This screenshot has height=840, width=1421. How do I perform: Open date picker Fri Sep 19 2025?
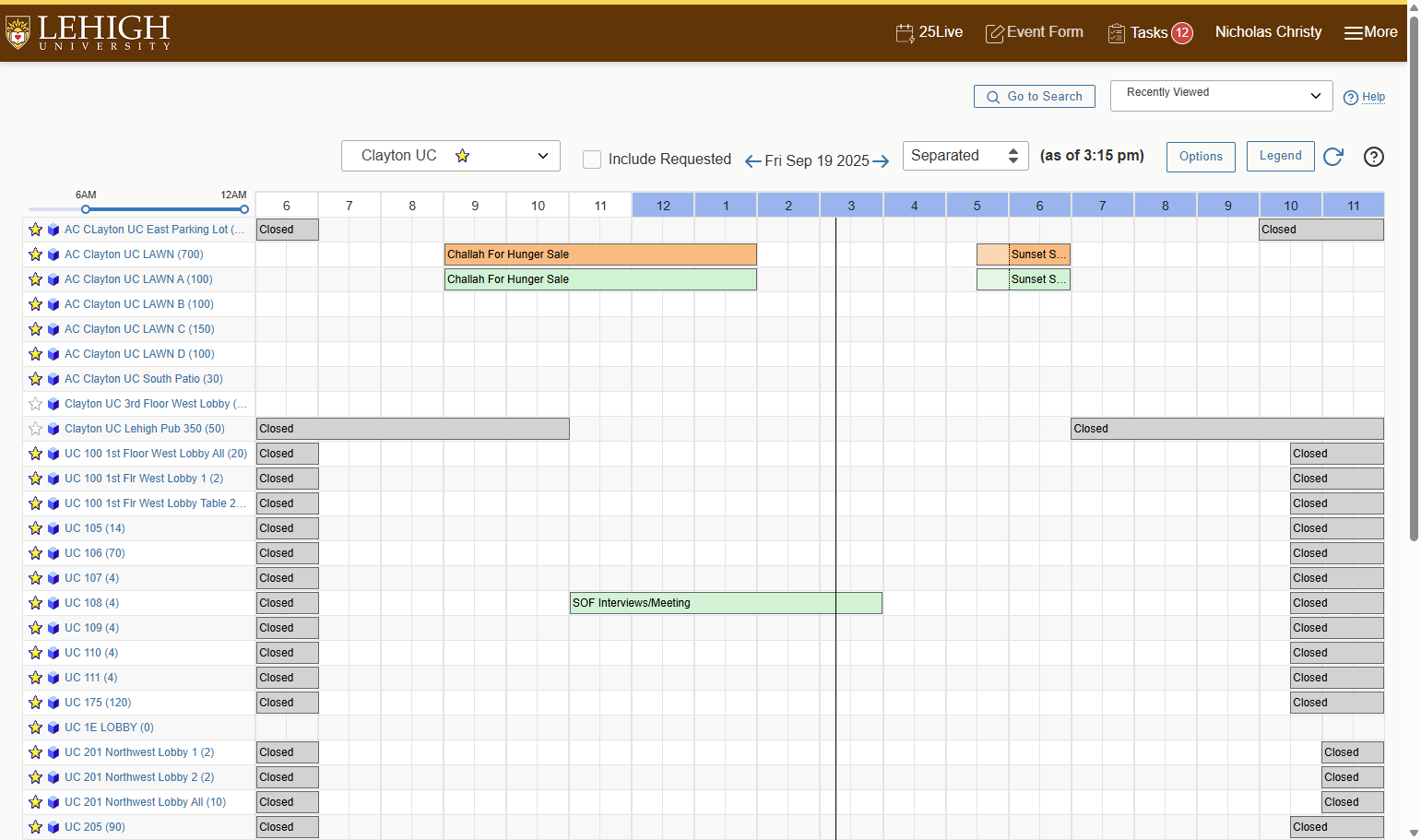click(x=817, y=161)
